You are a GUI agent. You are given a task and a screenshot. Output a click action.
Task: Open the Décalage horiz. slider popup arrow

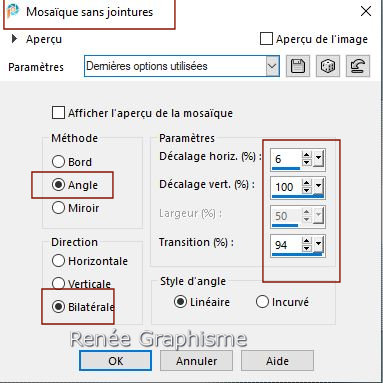click(x=318, y=159)
